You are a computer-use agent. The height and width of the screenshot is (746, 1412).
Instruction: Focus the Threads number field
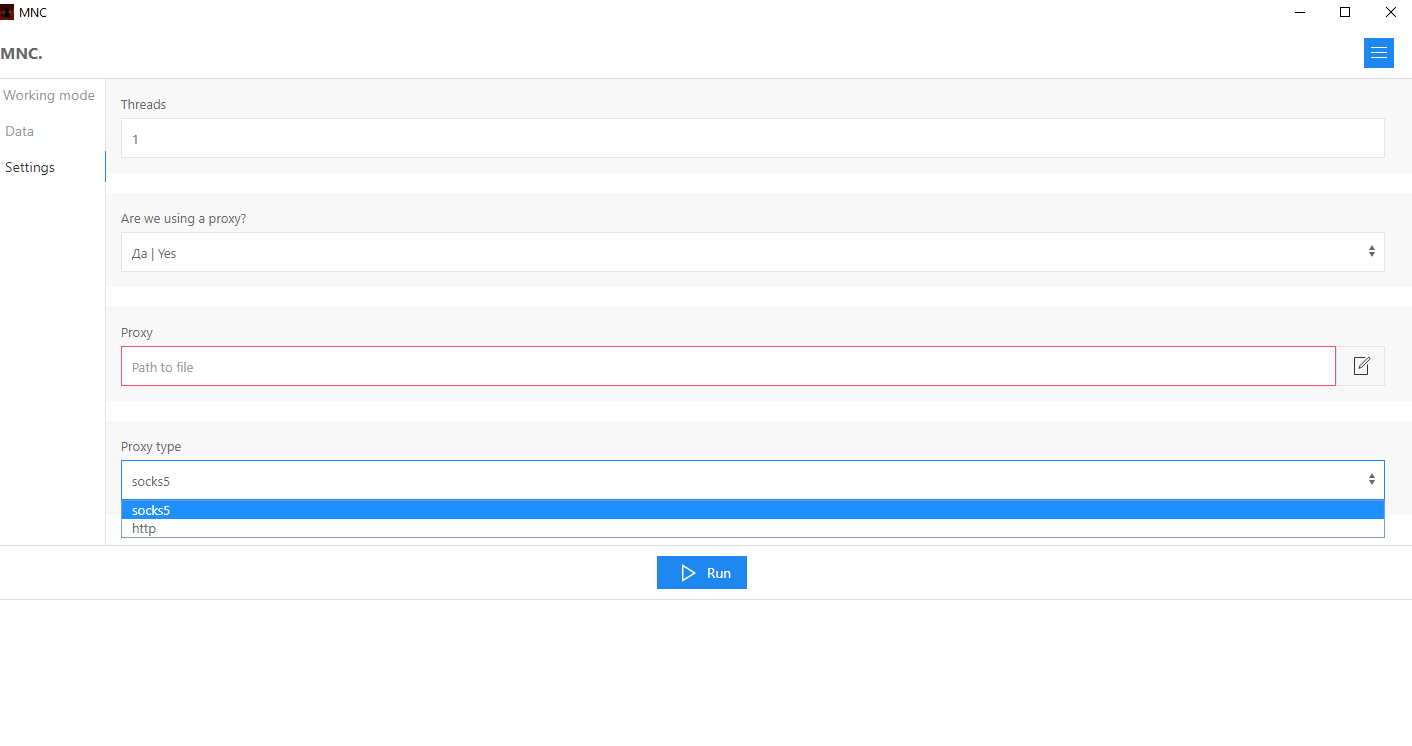[x=752, y=138]
